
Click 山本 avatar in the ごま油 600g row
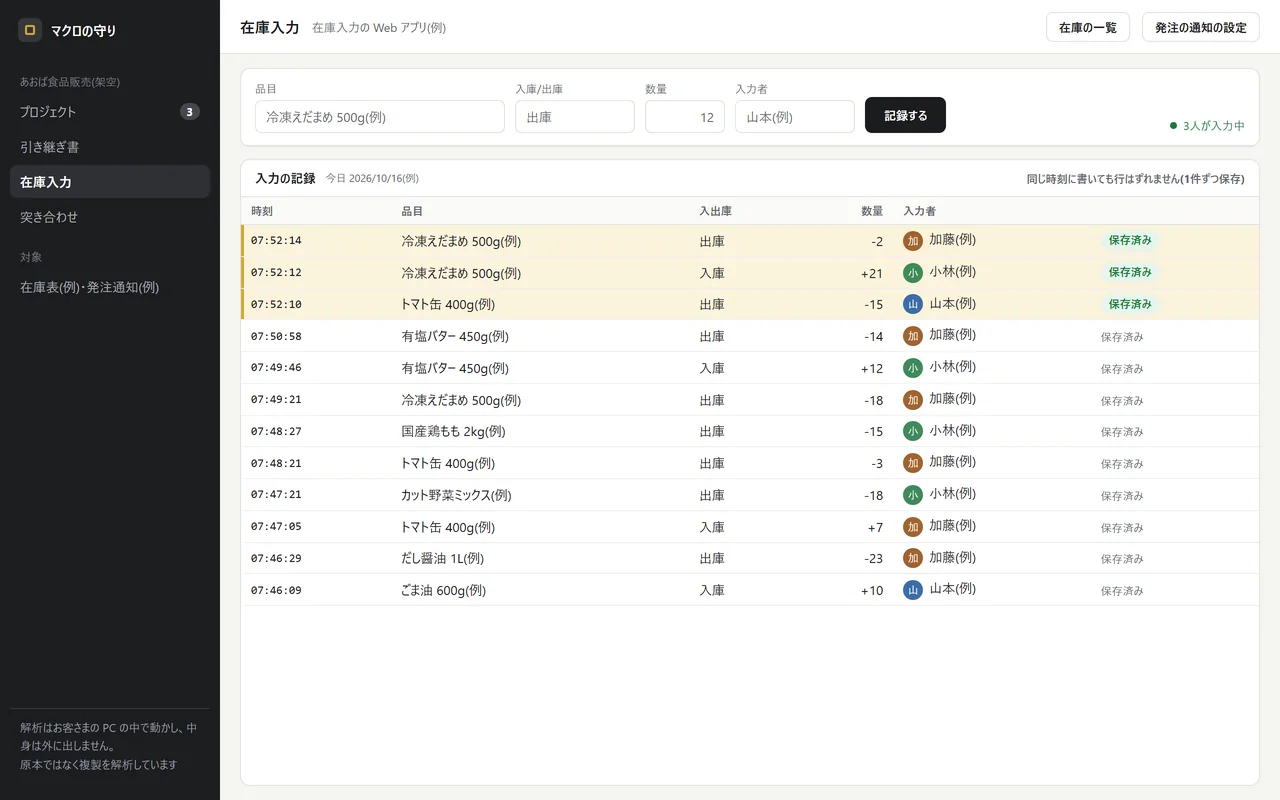click(913, 590)
